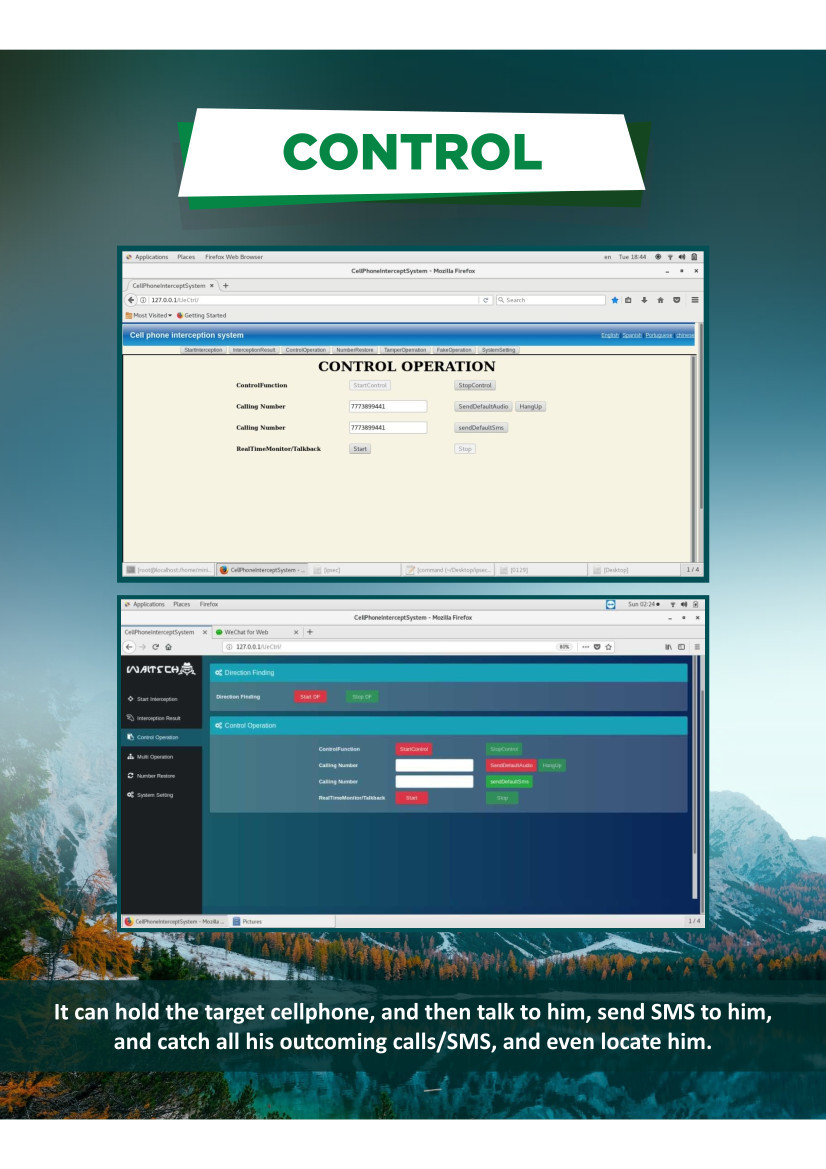Open the Firefox Web Browser panel menu
The image size is (826, 1169).
click(x=234, y=257)
